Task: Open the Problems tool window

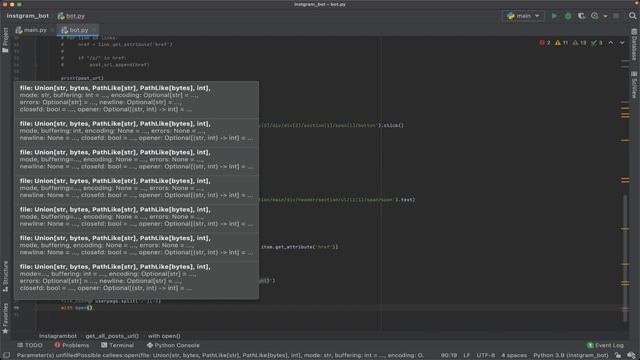Action: pyautogui.click(x=72, y=345)
